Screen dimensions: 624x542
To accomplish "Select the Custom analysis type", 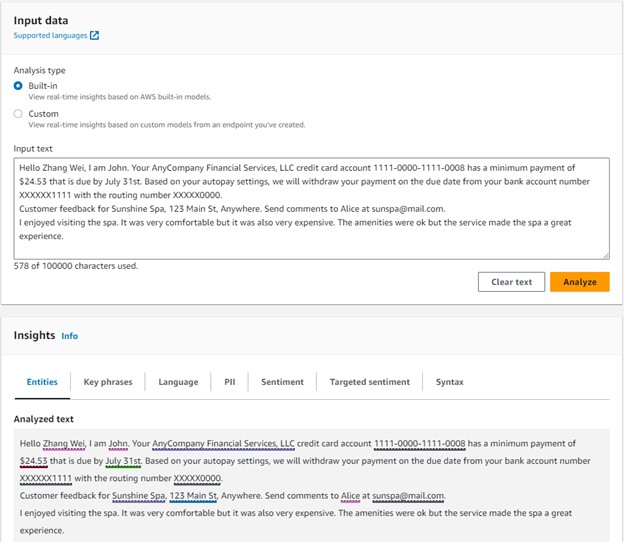I will tap(18, 114).
